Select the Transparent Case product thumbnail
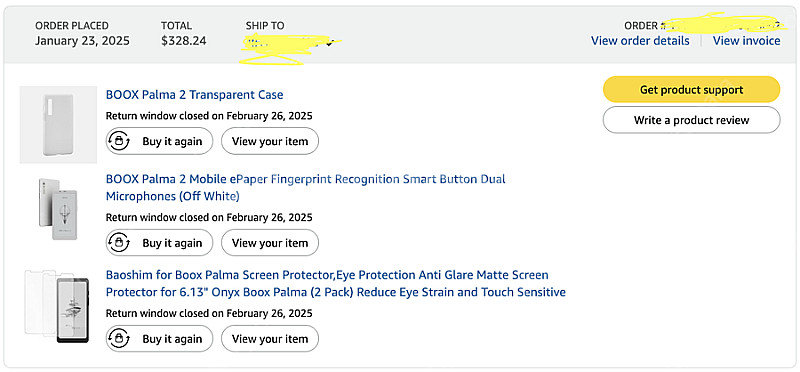Screen dimensions: 800x372 point(58,125)
